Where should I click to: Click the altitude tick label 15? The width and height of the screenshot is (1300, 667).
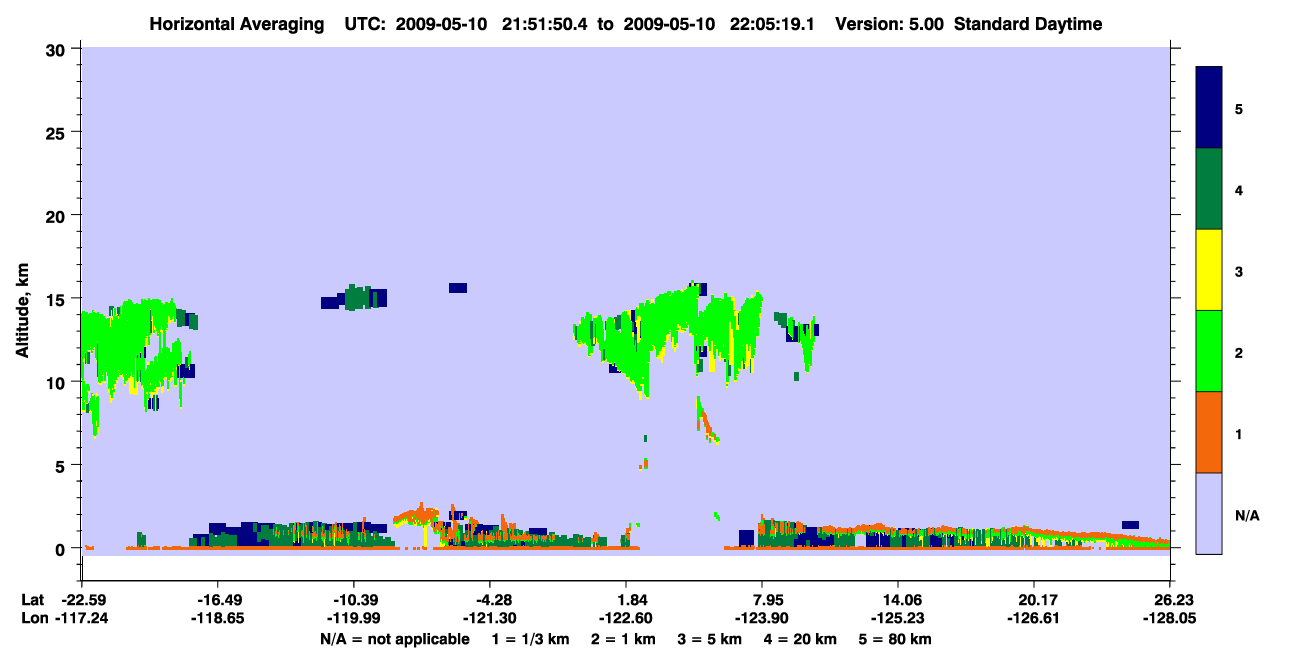tap(57, 298)
